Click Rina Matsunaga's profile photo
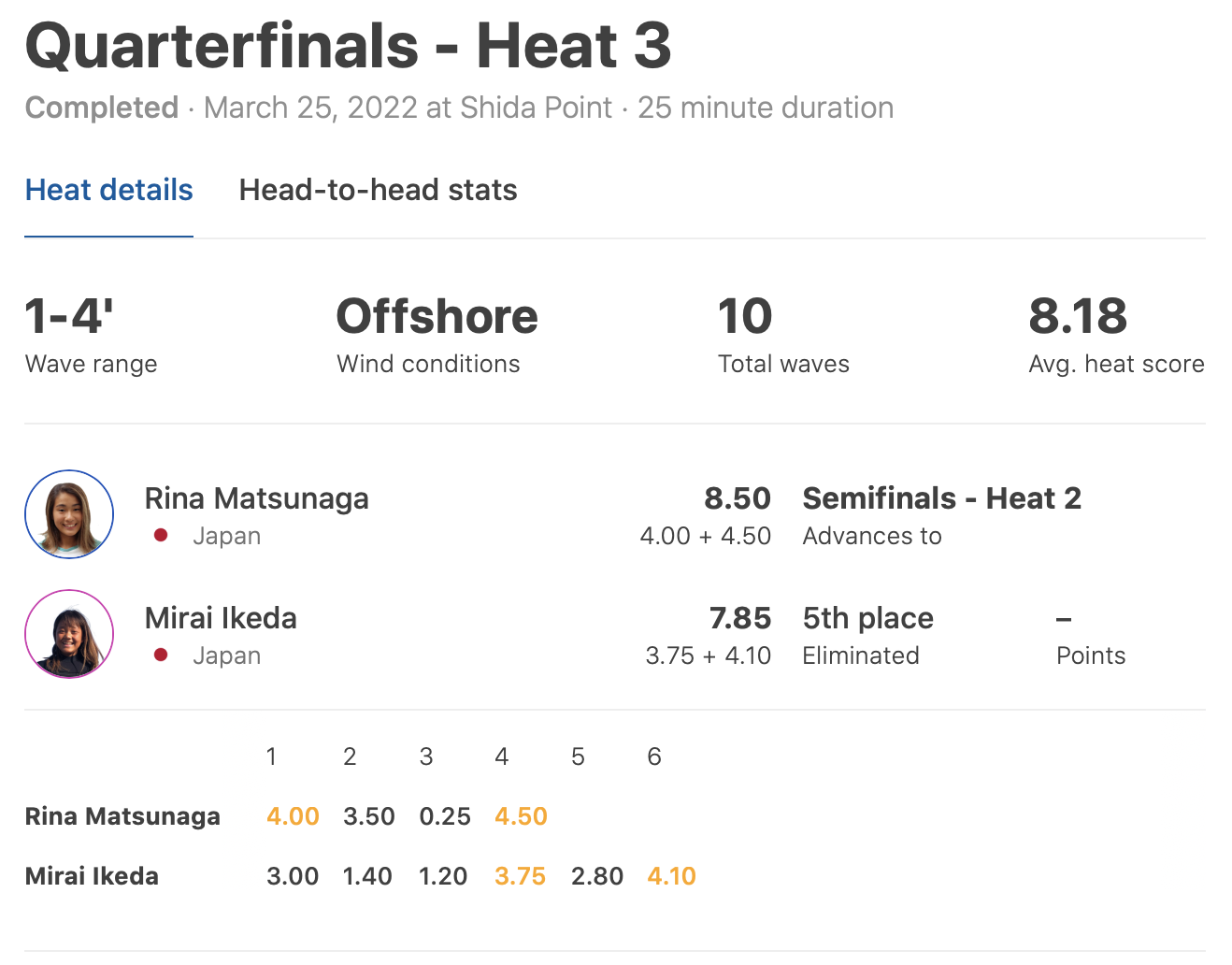The image size is (1232, 965). click(69, 514)
